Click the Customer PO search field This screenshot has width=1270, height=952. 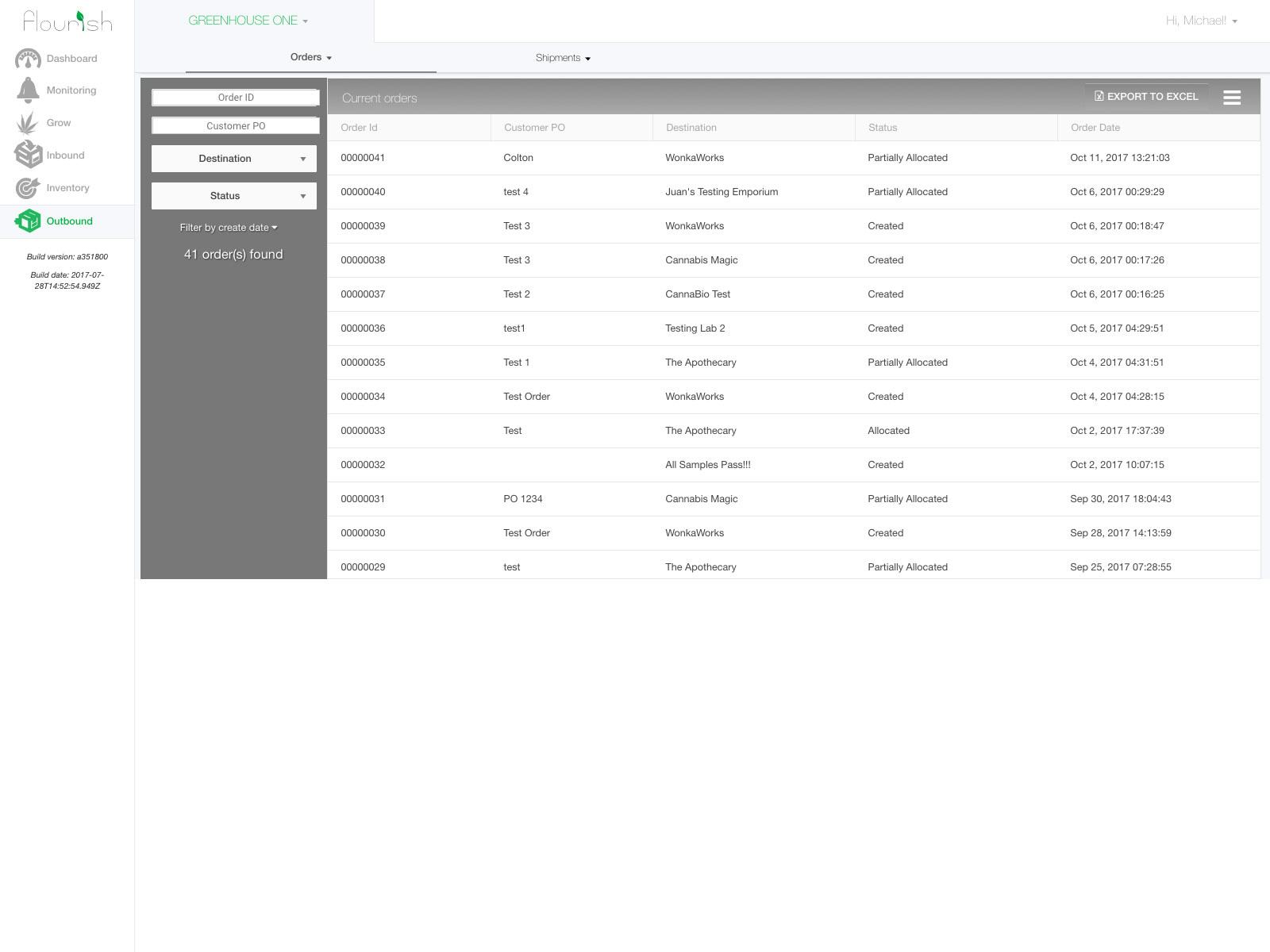pyautogui.click(x=235, y=125)
